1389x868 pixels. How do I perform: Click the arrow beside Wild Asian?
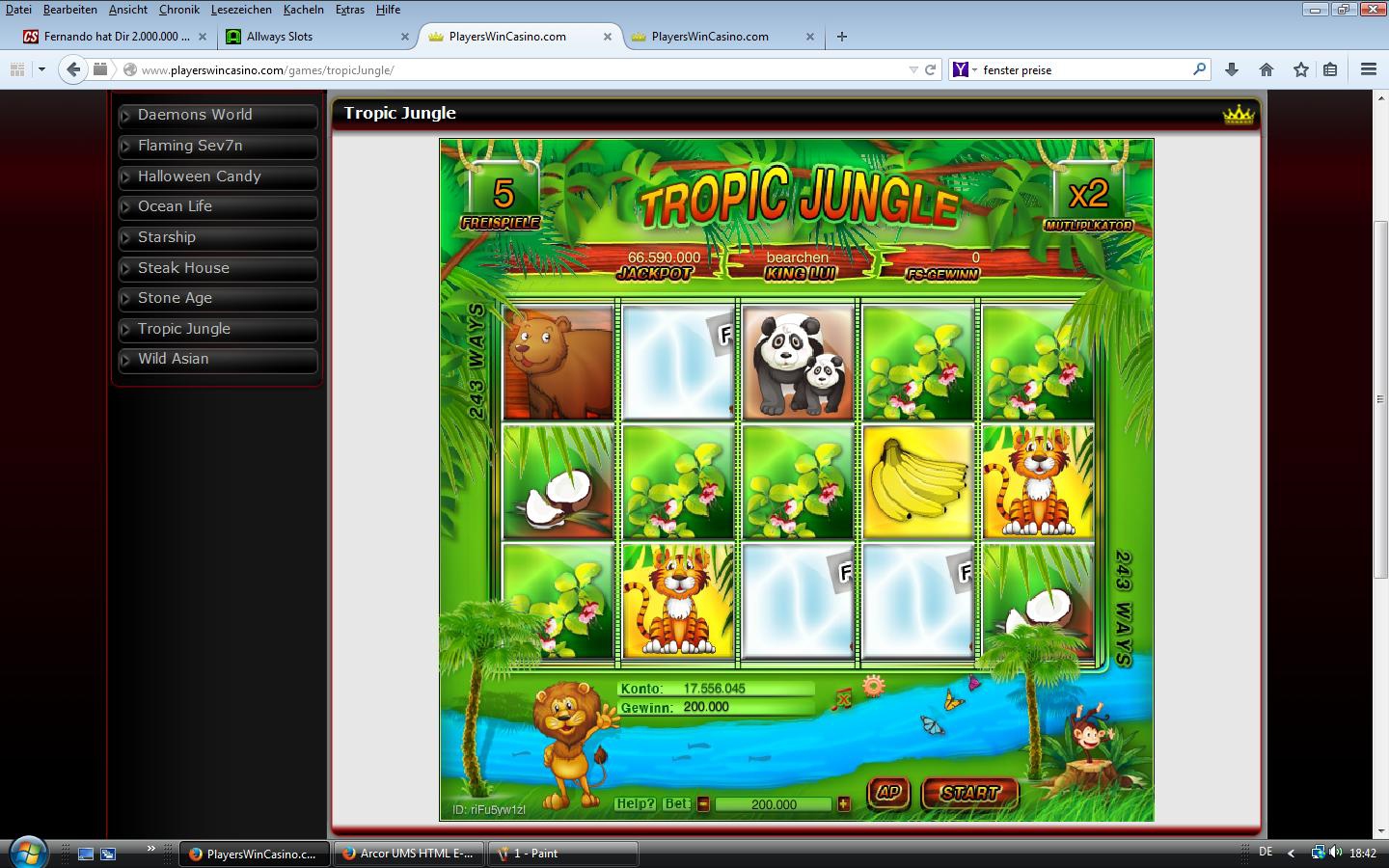(125, 361)
